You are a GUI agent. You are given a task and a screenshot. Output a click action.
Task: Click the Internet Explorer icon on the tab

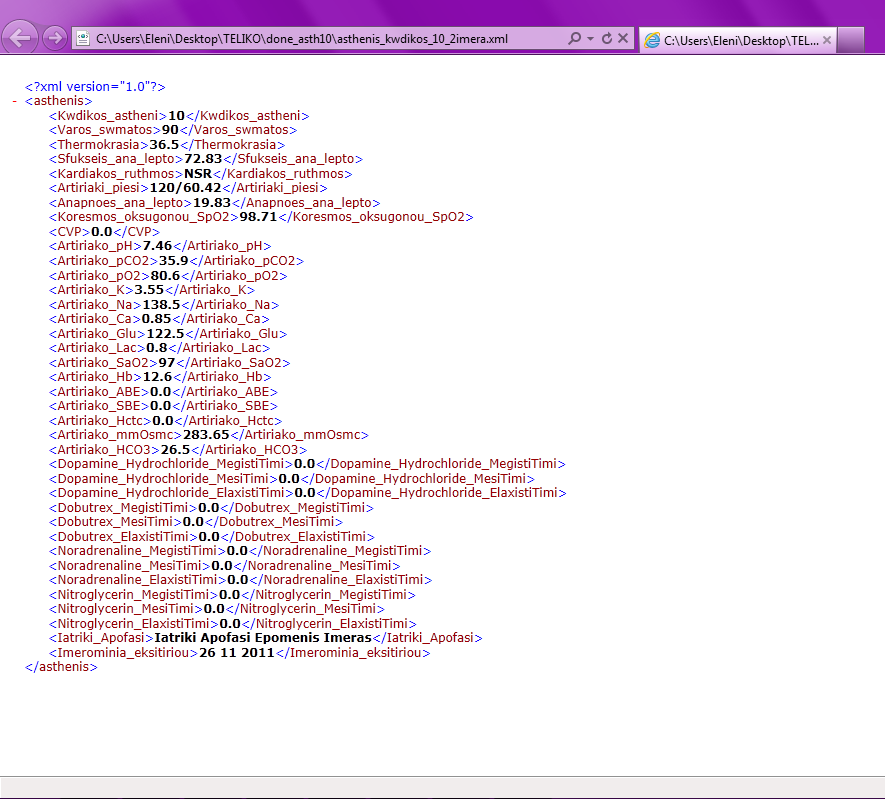[x=652, y=40]
